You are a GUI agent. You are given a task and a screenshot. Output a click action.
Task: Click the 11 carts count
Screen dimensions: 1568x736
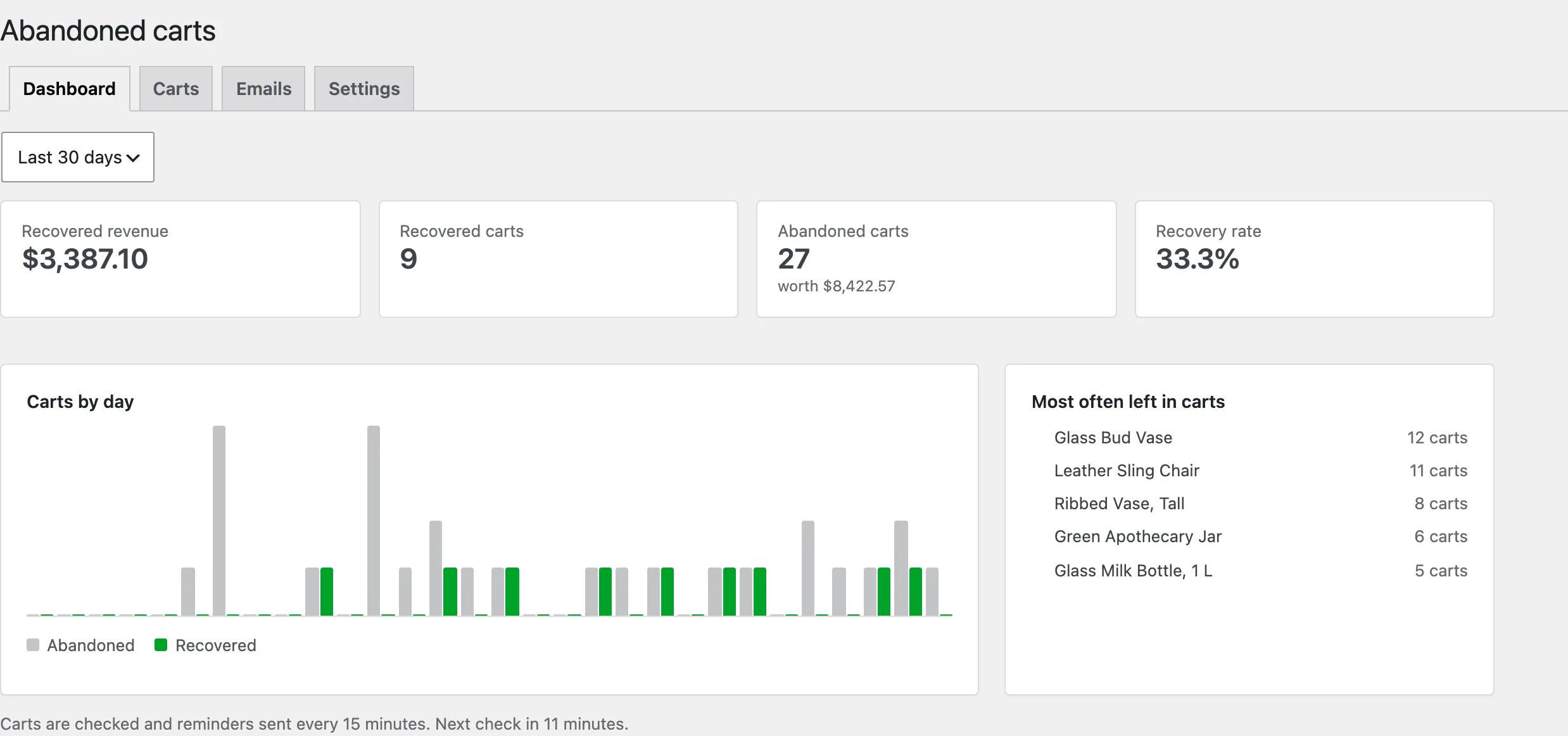click(x=1438, y=471)
